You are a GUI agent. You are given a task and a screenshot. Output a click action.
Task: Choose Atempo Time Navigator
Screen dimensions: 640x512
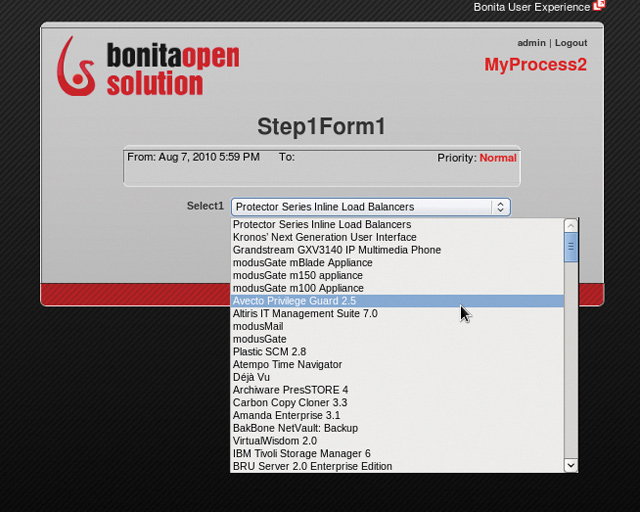tap(397, 364)
